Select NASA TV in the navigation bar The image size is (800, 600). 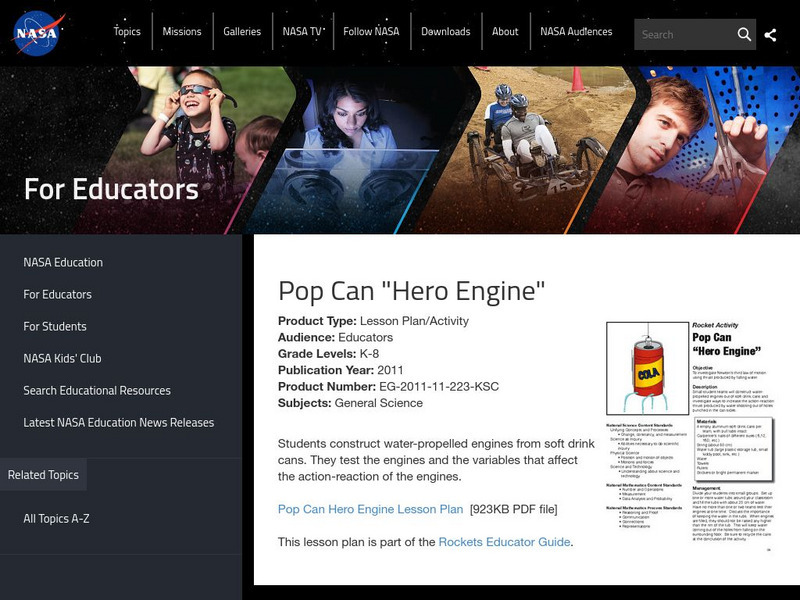pyautogui.click(x=302, y=32)
